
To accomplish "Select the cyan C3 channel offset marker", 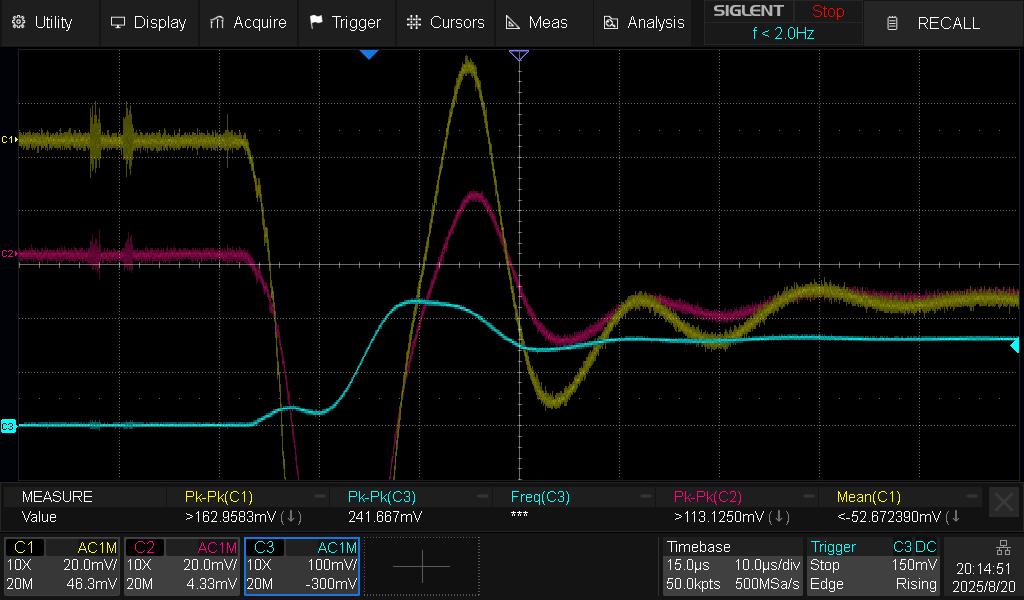I will (x=9, y=426).
